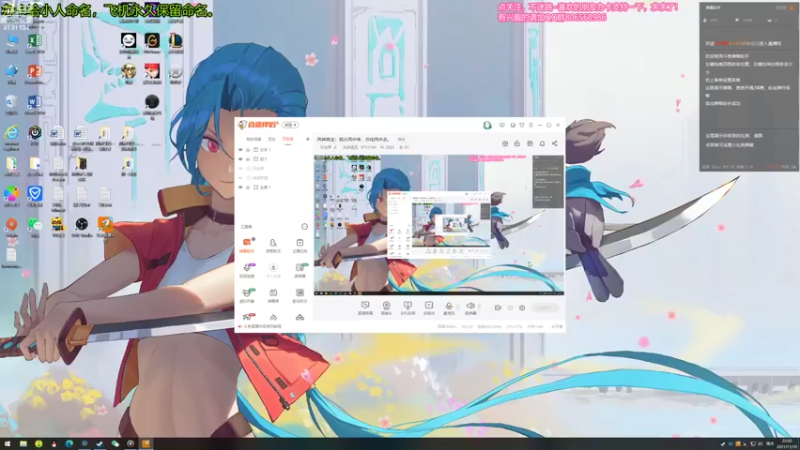This screenshot has height=450, width=800.
Task: Open the green user avatar in title bar
Action: [x=487, y=125]
